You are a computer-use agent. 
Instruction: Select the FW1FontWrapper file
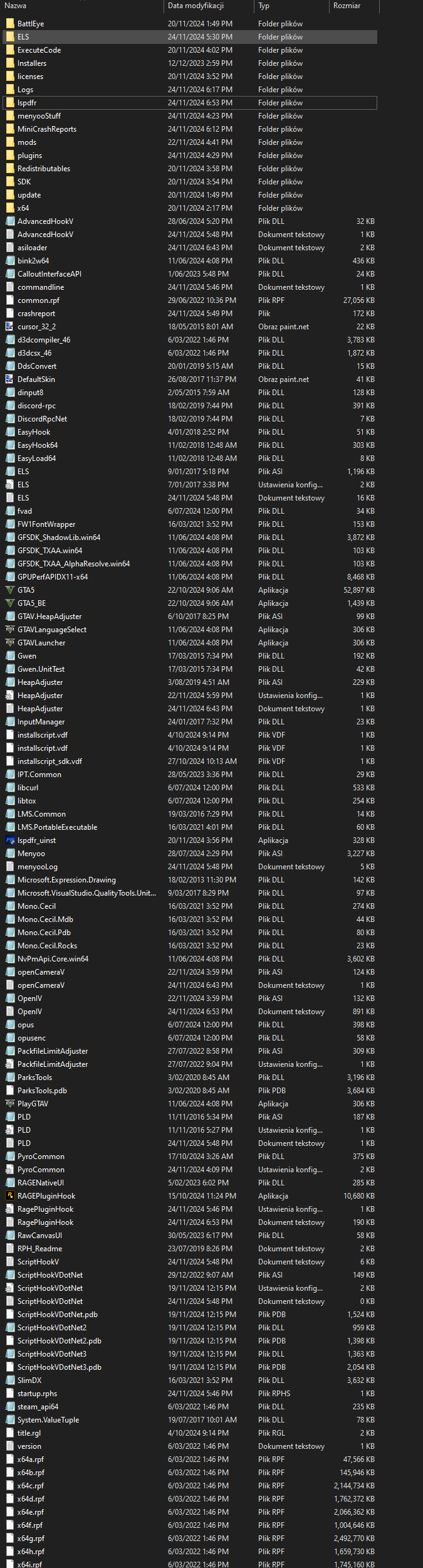point(190,524)
